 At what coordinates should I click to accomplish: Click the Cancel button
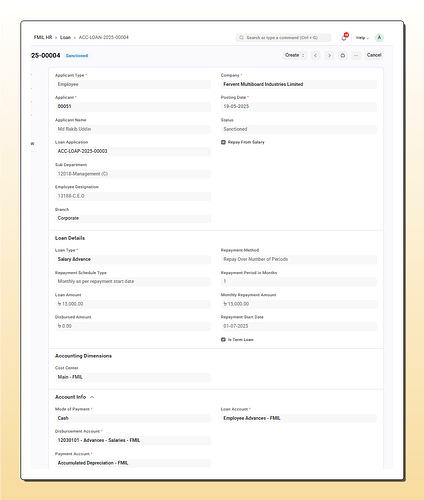pos(374,55)
